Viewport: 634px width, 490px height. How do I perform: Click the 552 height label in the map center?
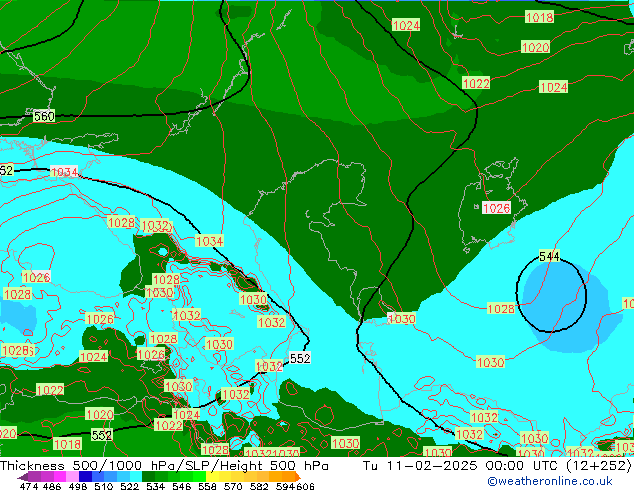299,358
